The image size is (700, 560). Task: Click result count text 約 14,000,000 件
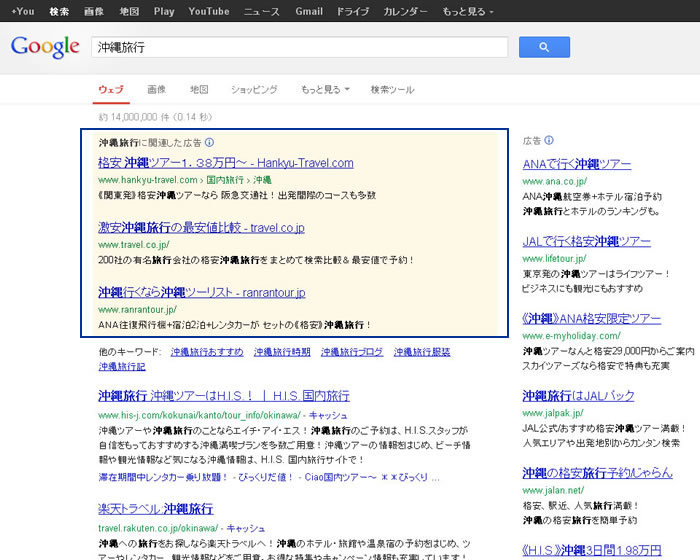click(134, 117)
